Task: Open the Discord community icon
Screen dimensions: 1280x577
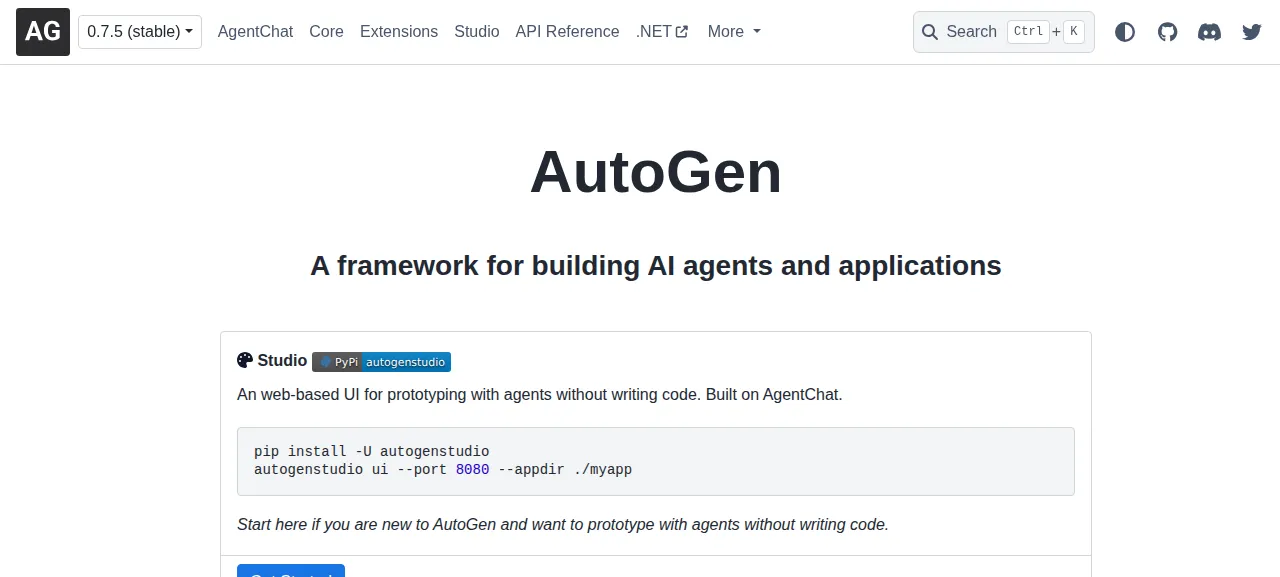Action: pyautogui.click(x=1210, y=32)
